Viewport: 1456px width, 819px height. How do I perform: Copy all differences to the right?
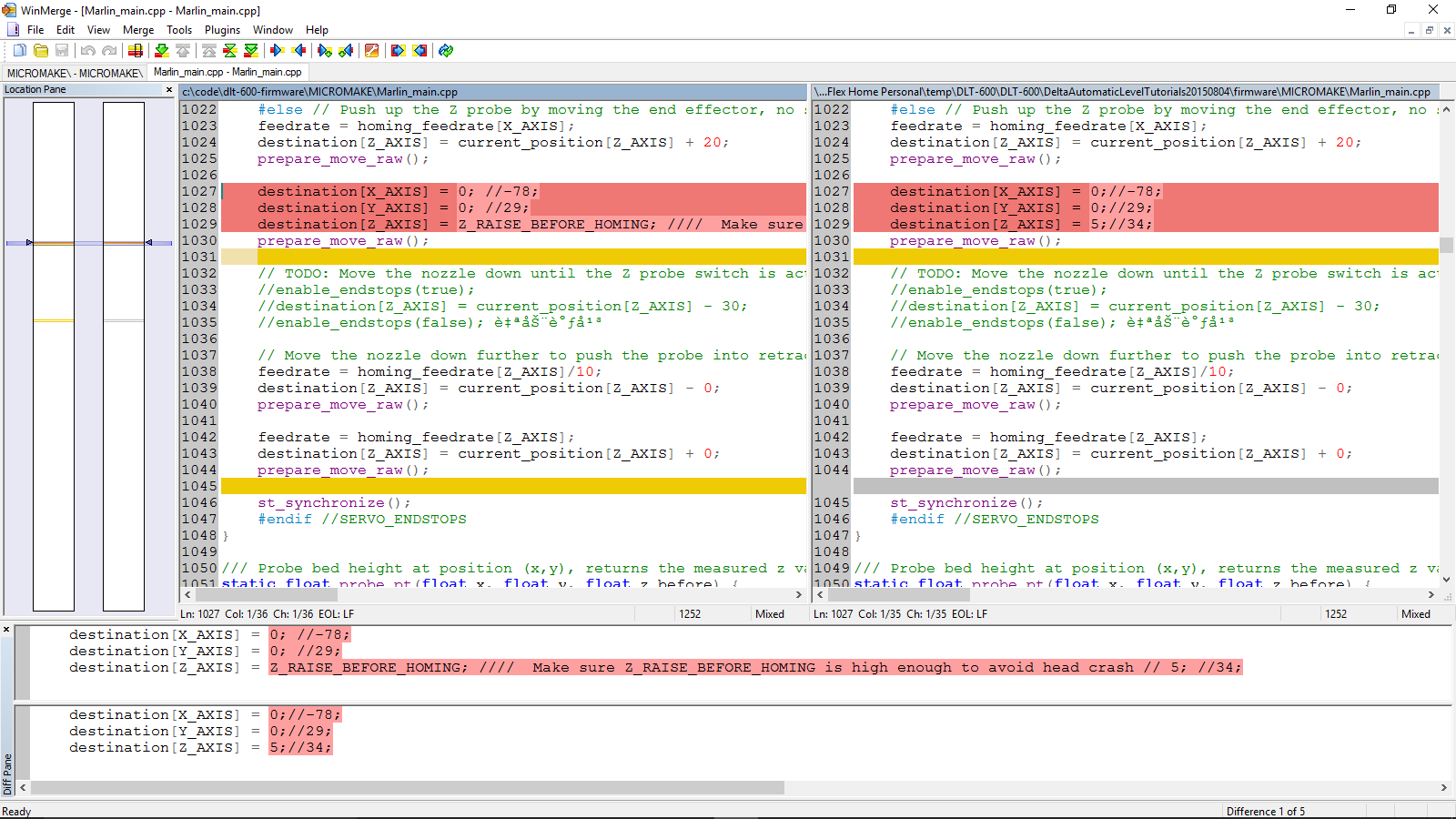tap(399, 51)
